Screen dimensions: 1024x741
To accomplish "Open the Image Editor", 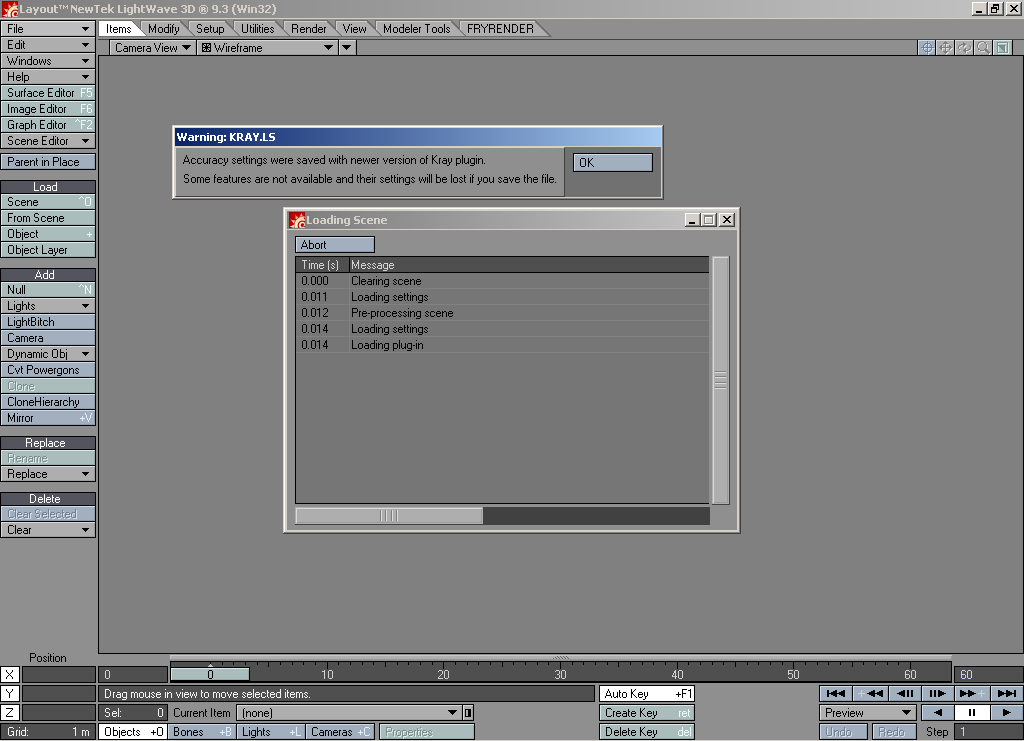I will point(48,109).
